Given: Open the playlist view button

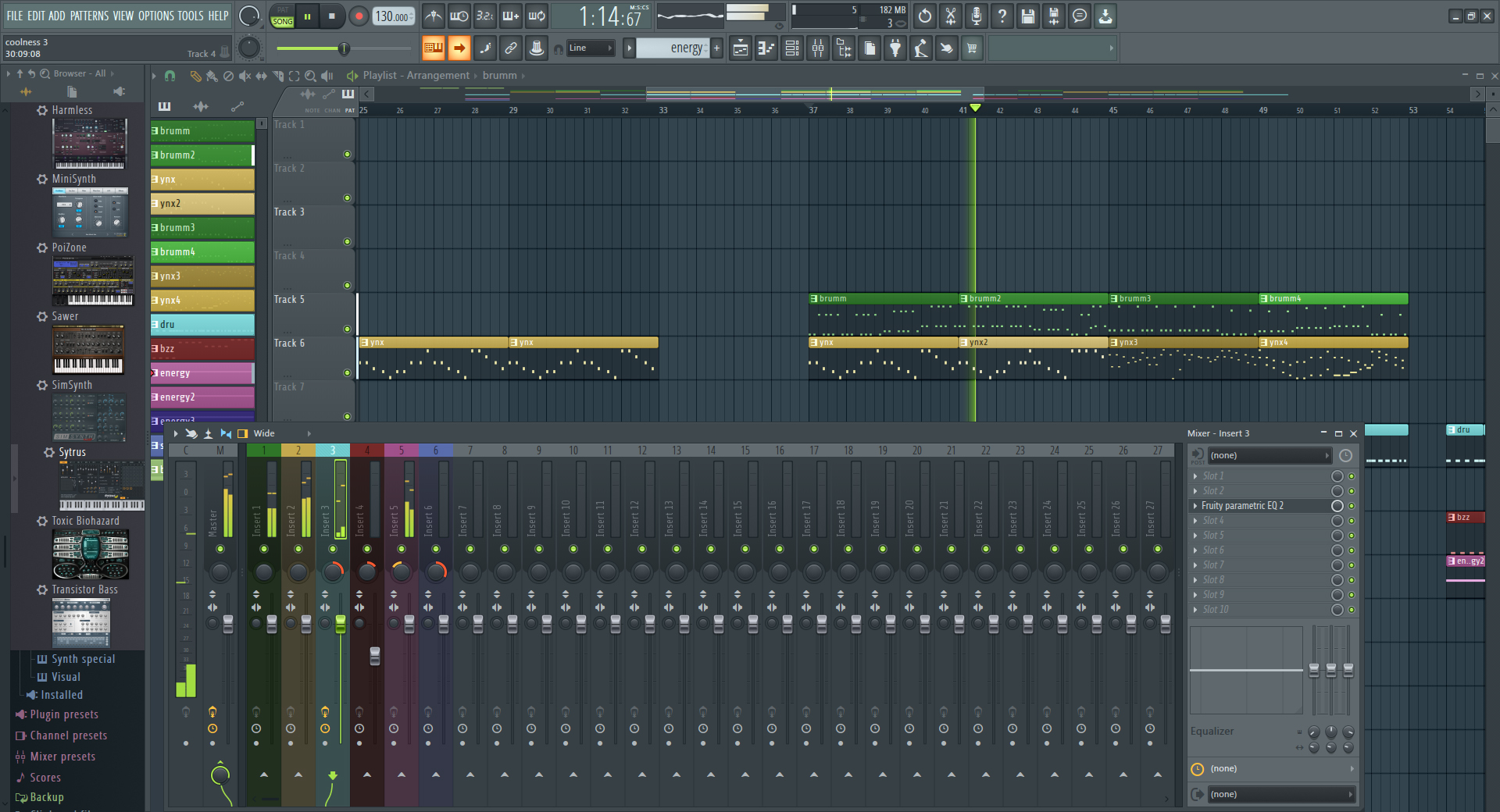Looking at the screenshot, I should [x=741, y=48].
